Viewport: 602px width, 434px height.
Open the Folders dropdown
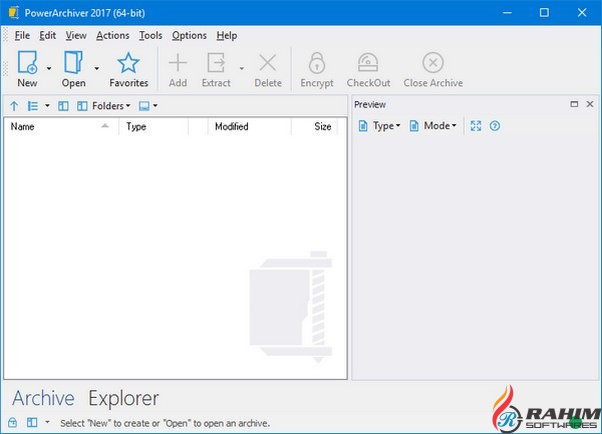104,106
